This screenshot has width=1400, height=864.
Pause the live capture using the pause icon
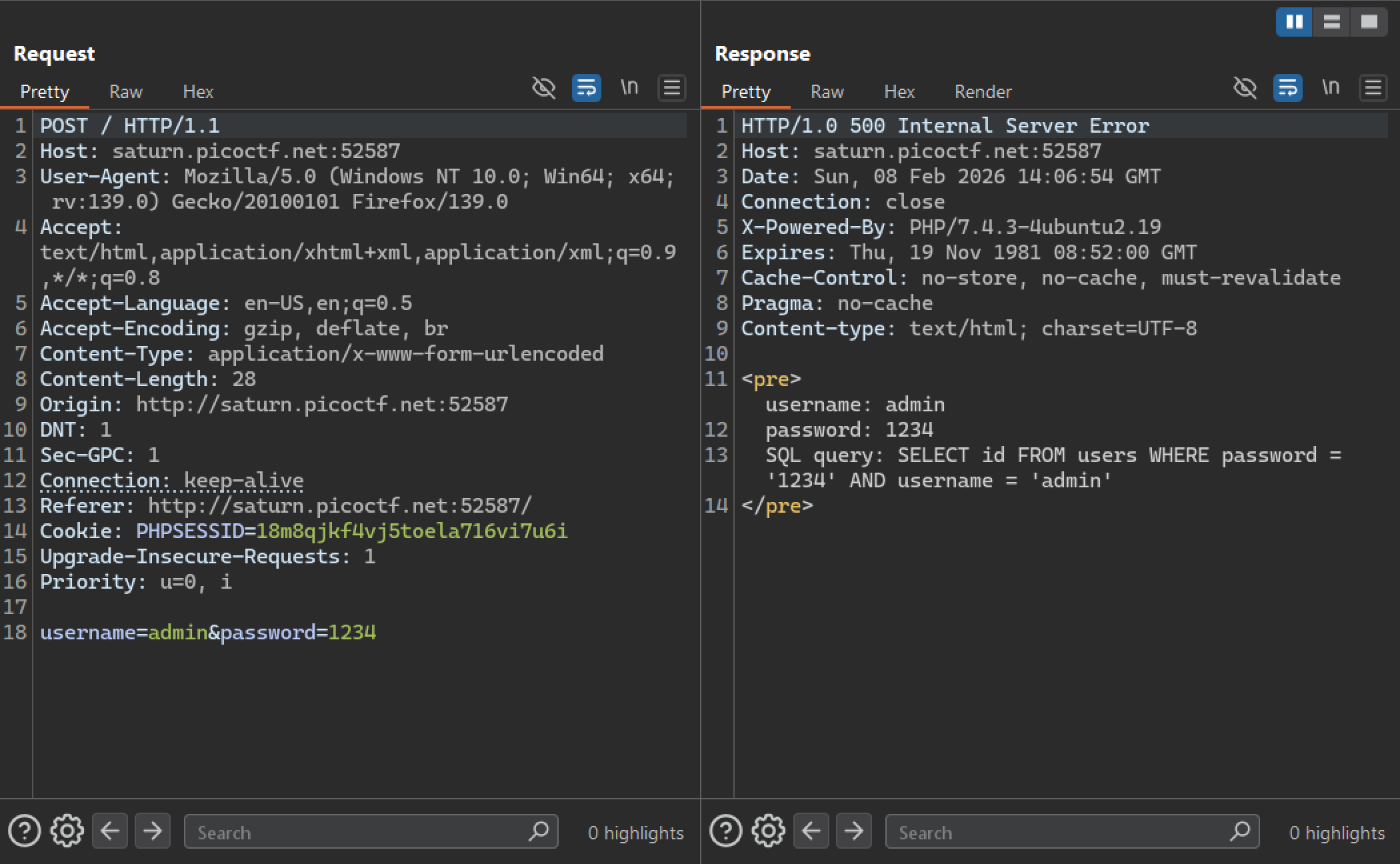(1293, 21)
